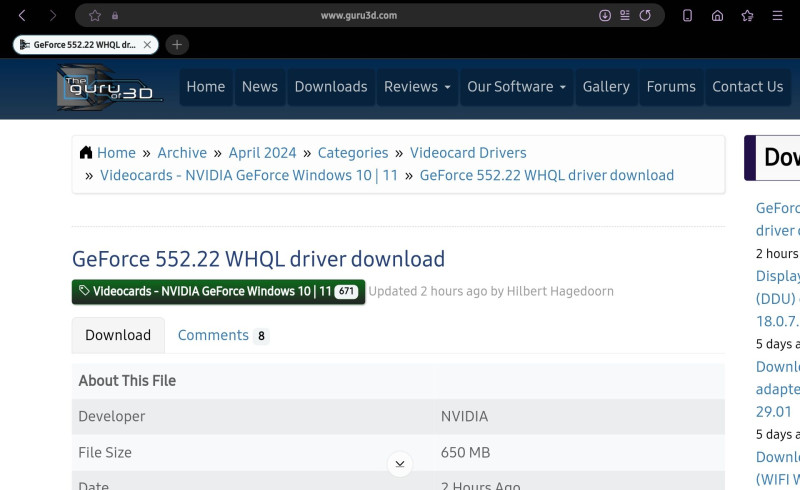Open sidebar Display (DDU) 18.0.7 download link

pyautogui.click(x=778, y=299)
